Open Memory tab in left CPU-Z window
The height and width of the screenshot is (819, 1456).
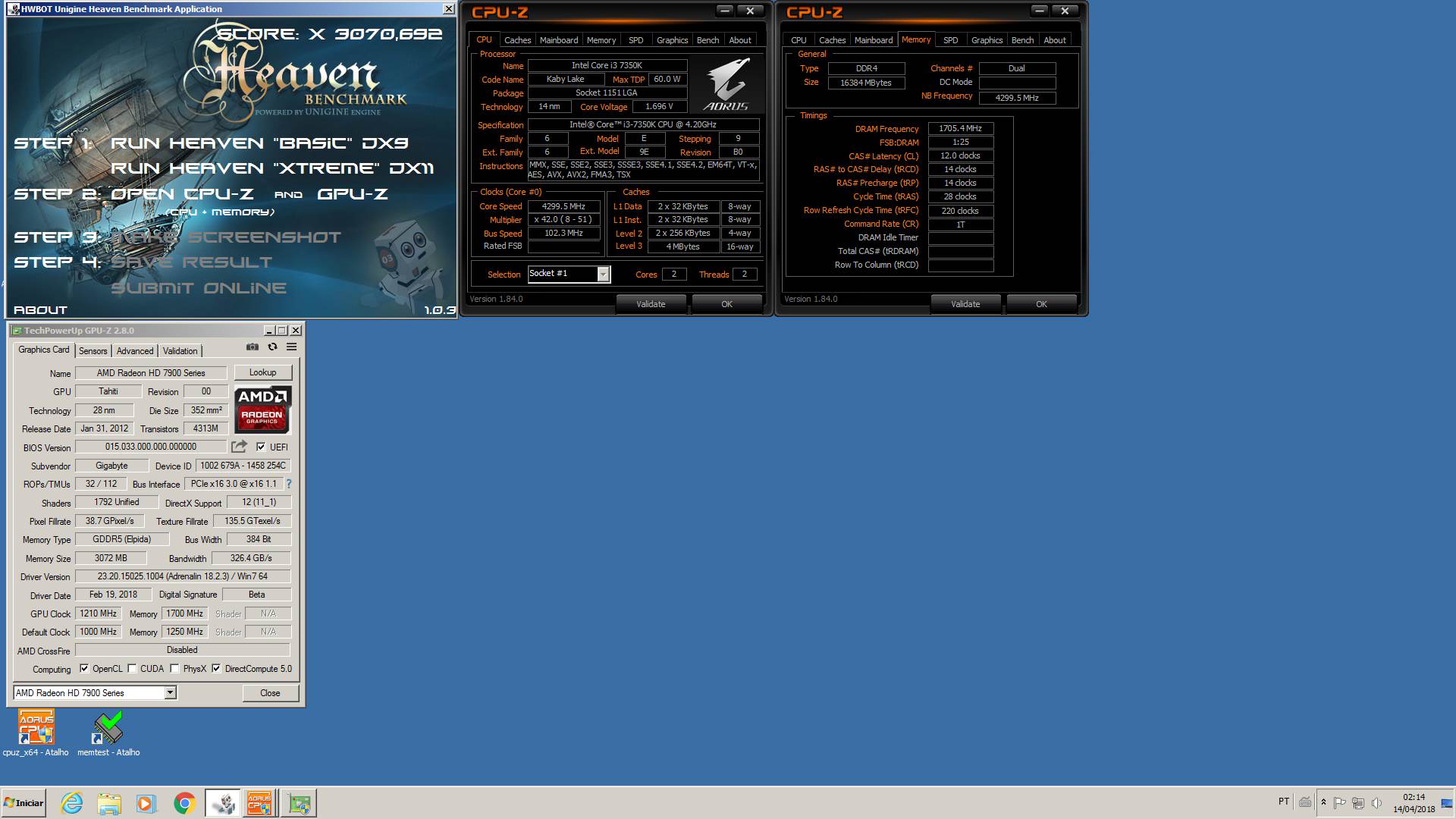click(601, 40)
